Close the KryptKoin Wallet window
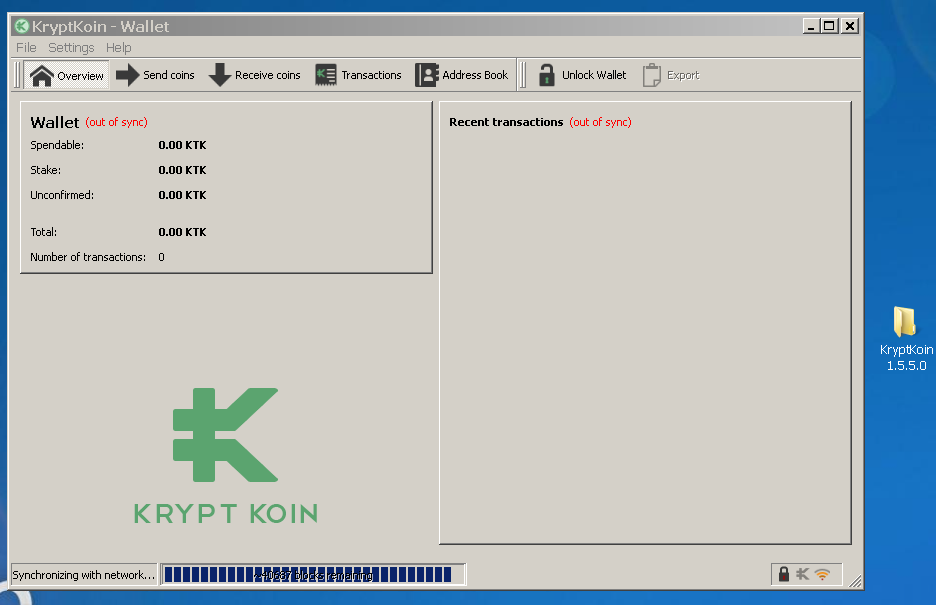936x605 pixels. click(850, 26)
